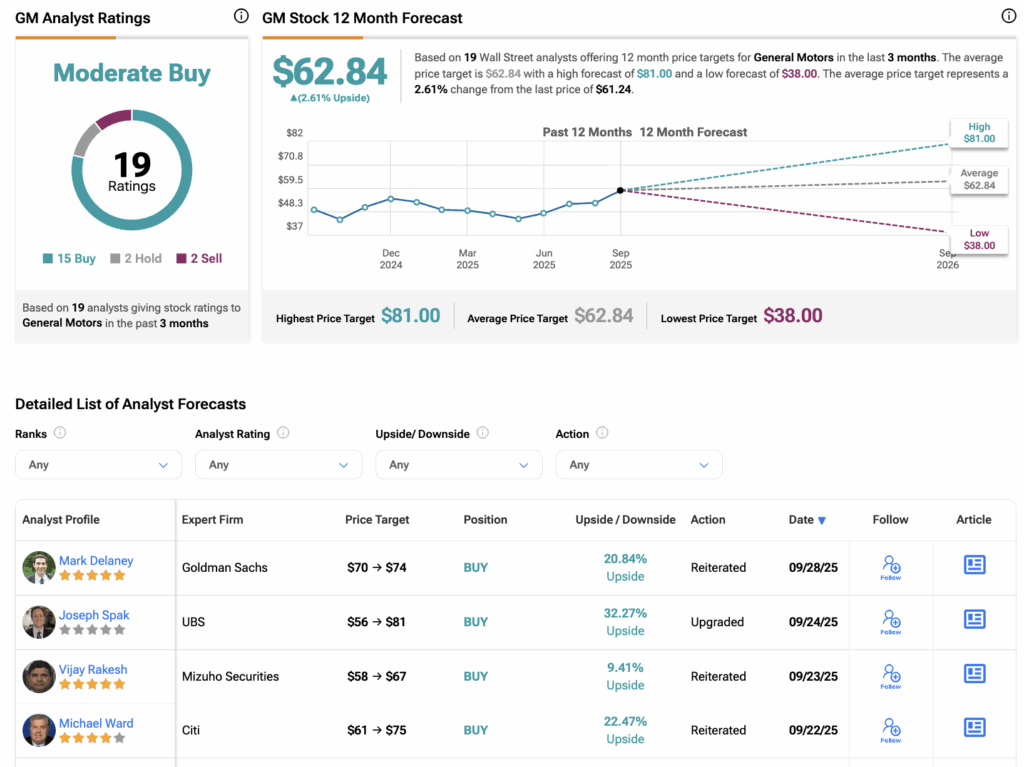The image size is (1024, 767).
Task: Open Mark Delaney's analyst profile
Action: click(x=96, y=561)
